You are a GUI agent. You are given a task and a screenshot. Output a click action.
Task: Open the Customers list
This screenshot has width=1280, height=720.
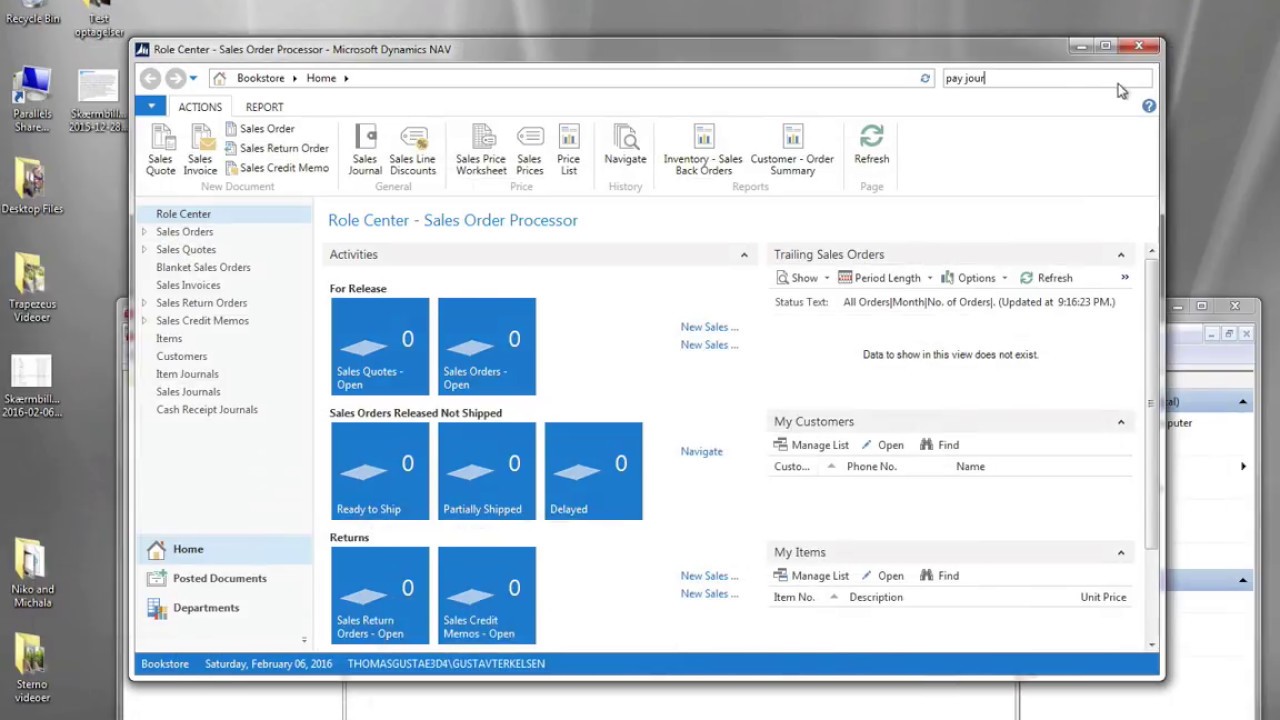click(181, 356)
